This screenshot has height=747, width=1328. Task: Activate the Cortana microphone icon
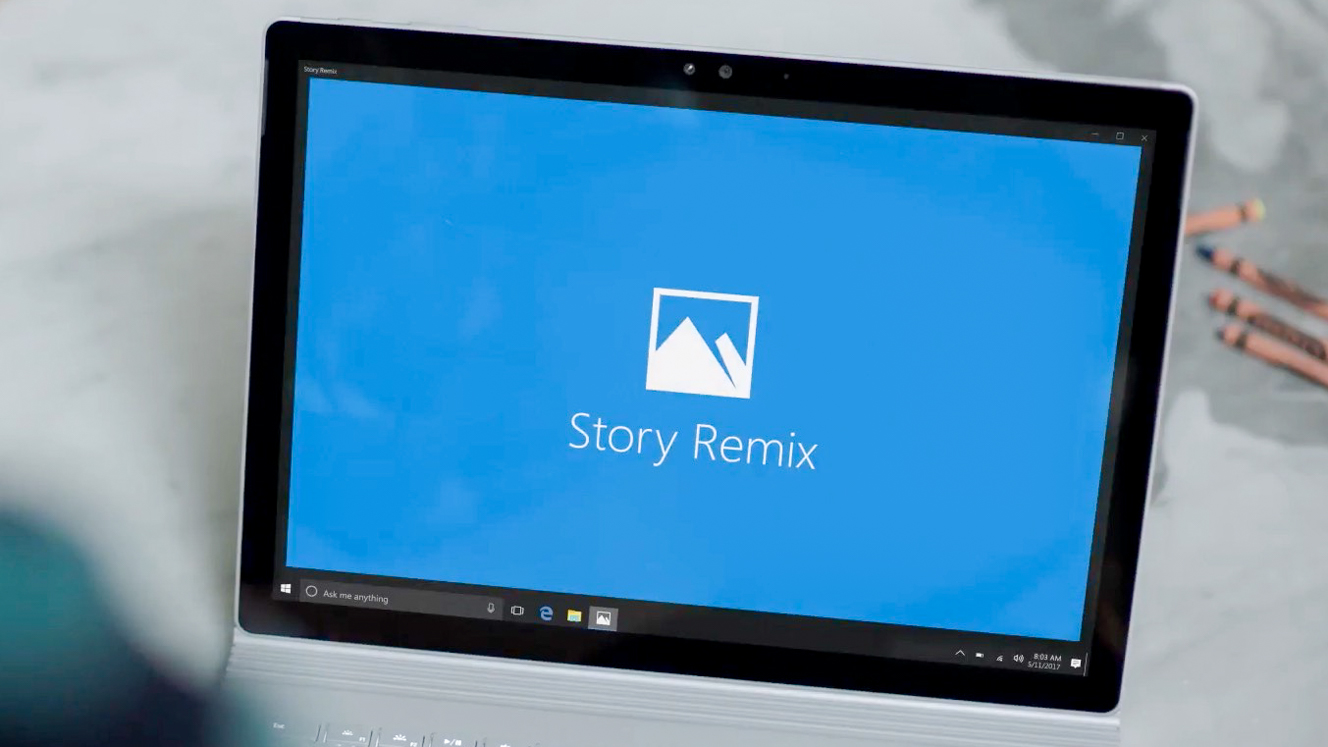pyautogui.click(x=490, y=608)
